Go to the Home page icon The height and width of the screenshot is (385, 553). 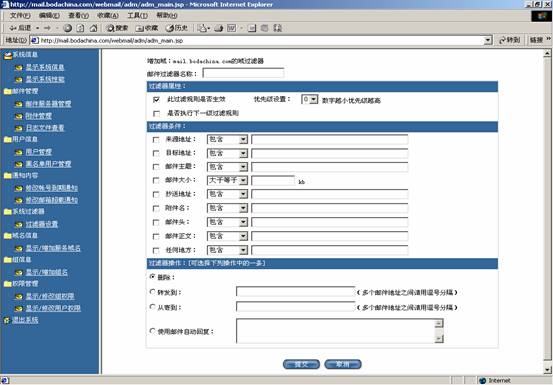93,28
